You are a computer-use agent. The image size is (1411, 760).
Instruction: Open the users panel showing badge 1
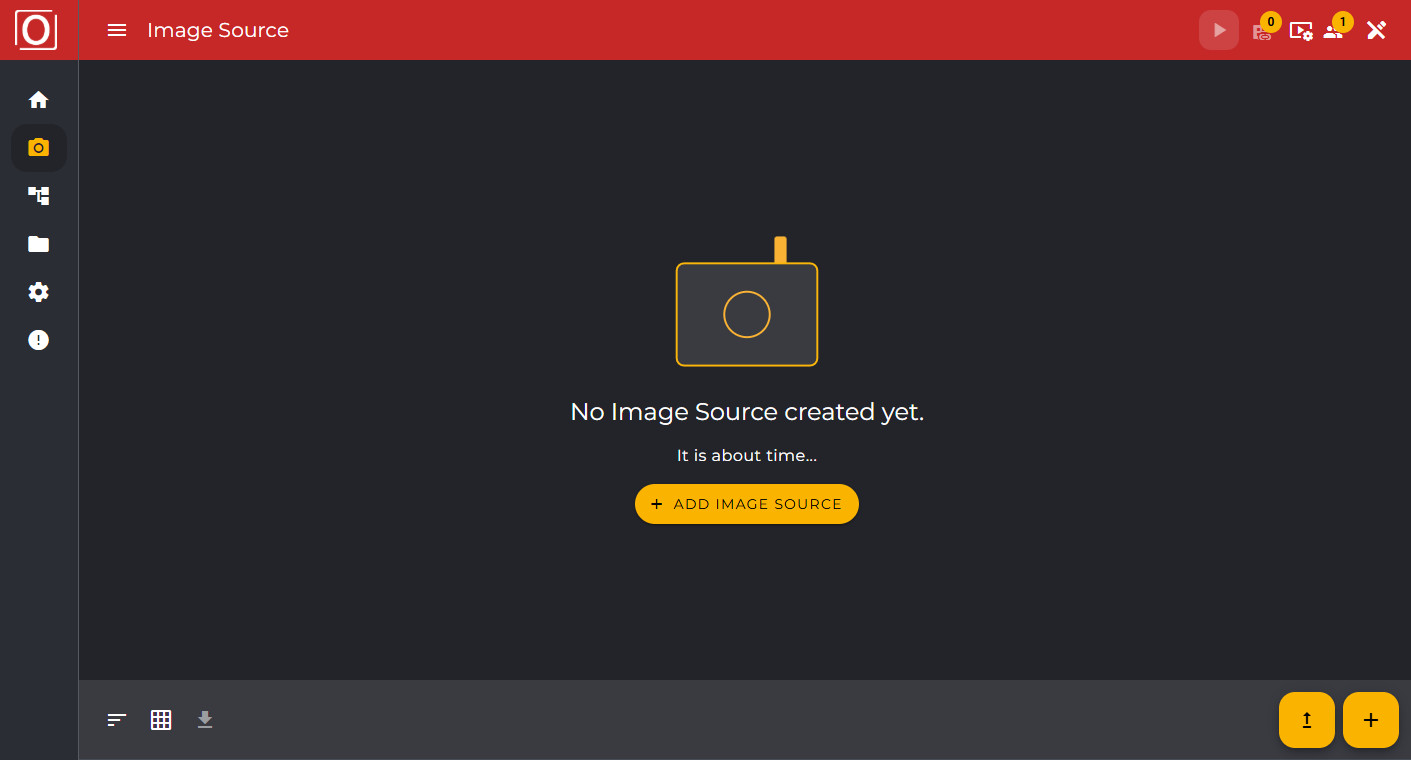[1334, 32]
